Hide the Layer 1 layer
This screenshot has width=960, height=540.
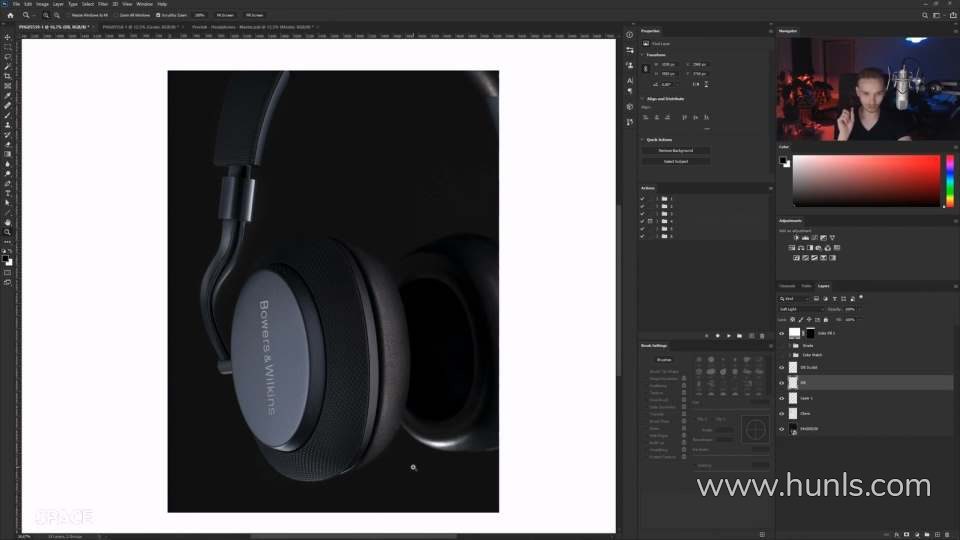[x=781, y=398]
